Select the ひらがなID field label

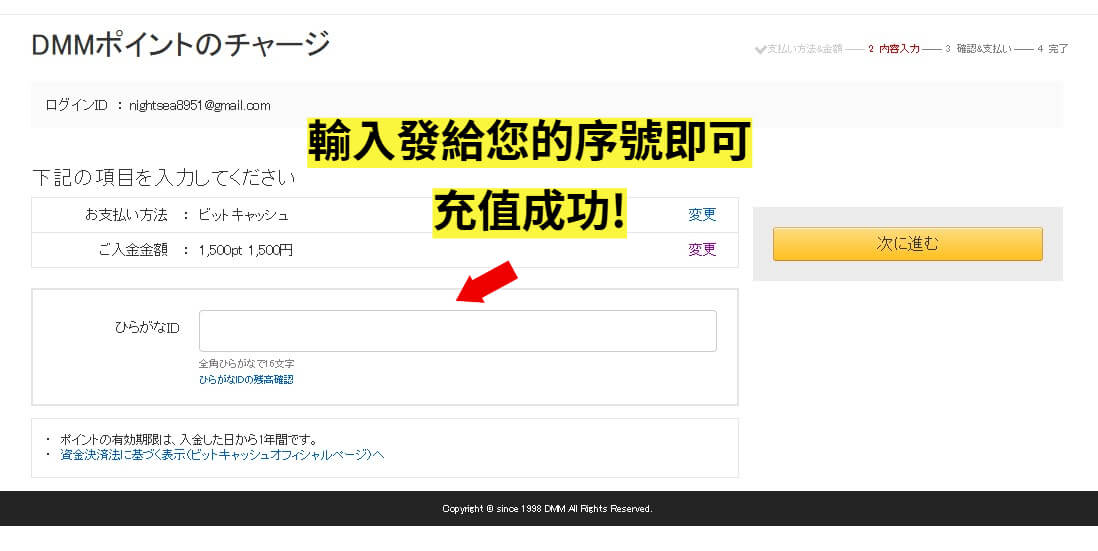(147, 327)
